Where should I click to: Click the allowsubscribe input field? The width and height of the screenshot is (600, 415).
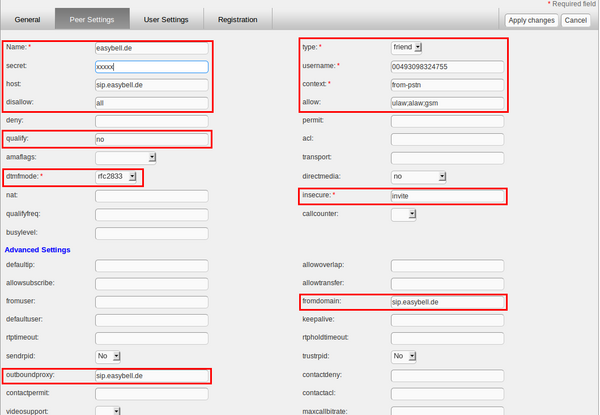click(152, 284)
